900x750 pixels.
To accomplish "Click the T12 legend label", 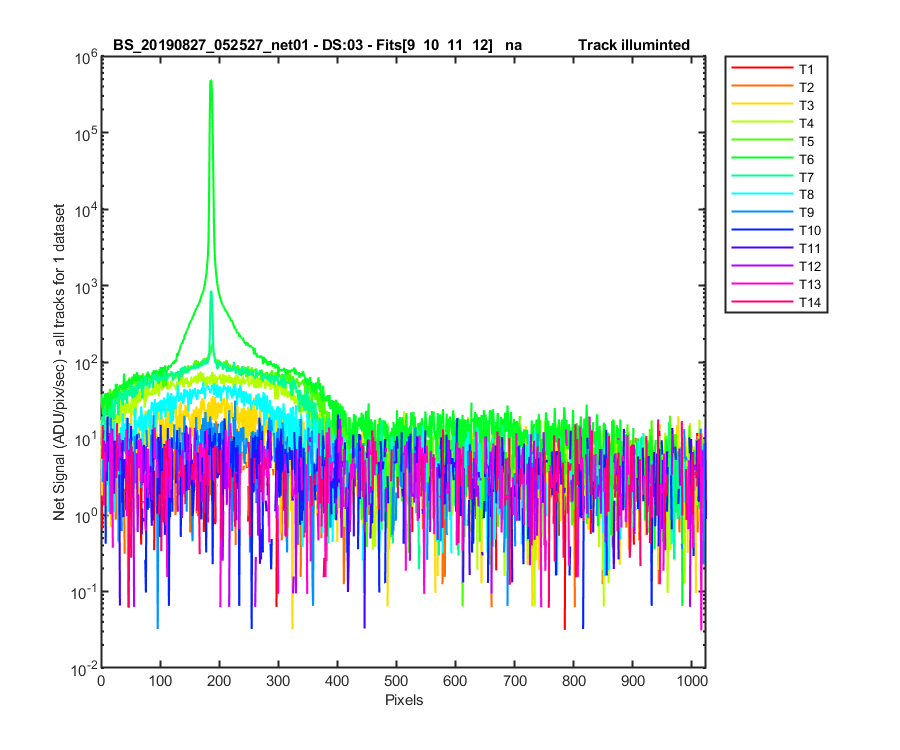I will 810,266.
